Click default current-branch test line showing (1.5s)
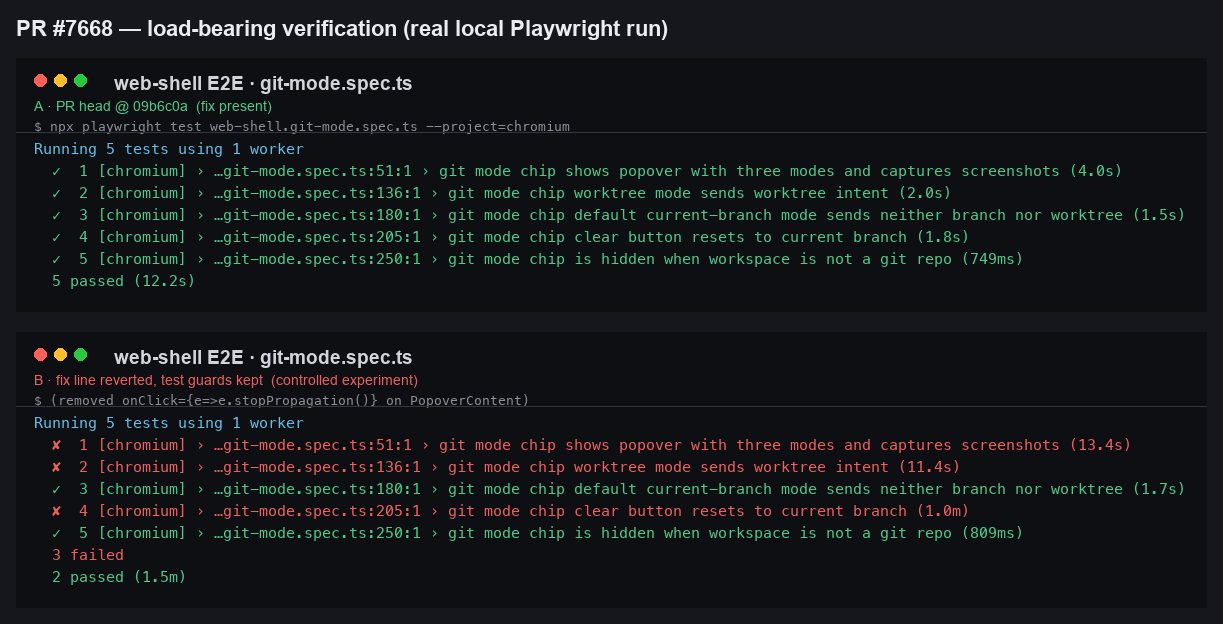Viewport: 1223px width, 624px height. click(x=618, y=215)
